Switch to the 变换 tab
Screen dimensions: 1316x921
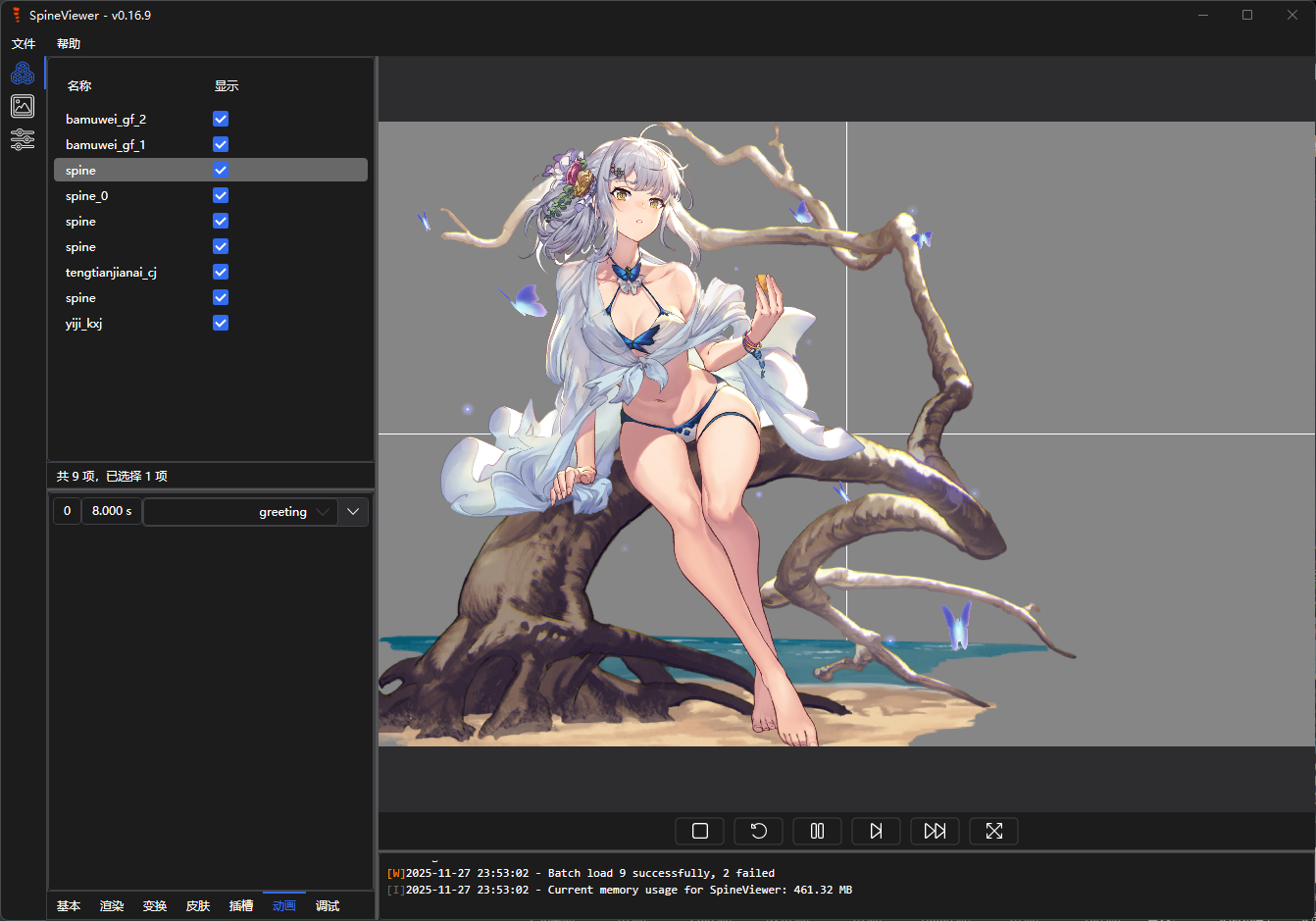(155, 906)
